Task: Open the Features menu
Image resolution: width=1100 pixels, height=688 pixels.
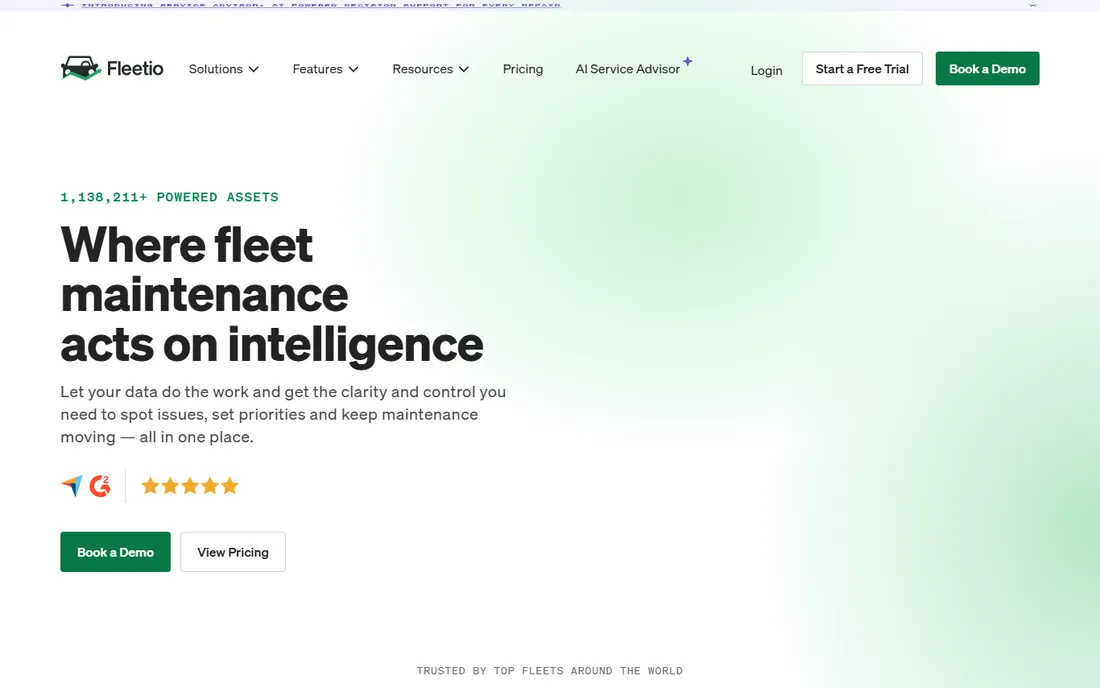Action: (x=326, y=69)
